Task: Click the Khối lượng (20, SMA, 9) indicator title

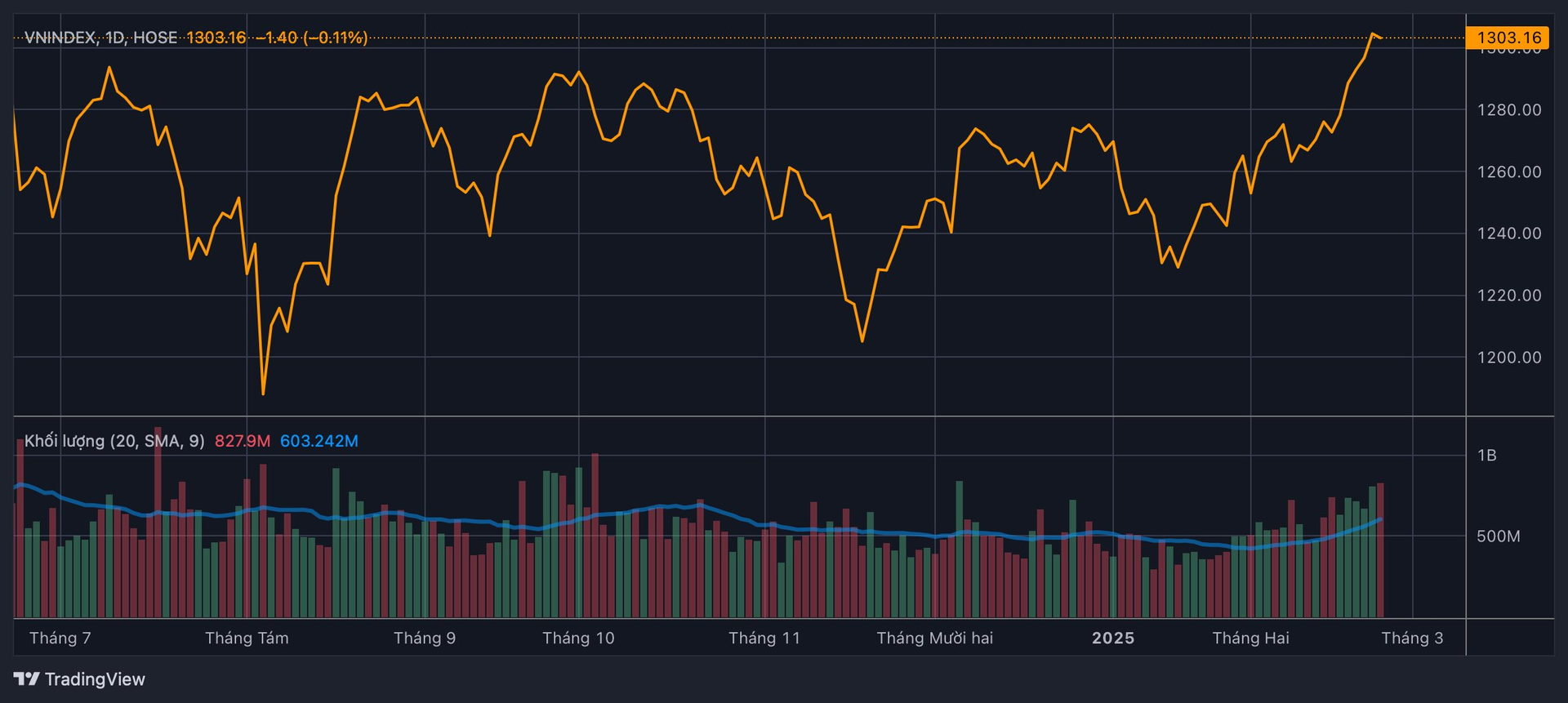Action: pyautogui.click(x=114, y=441)
